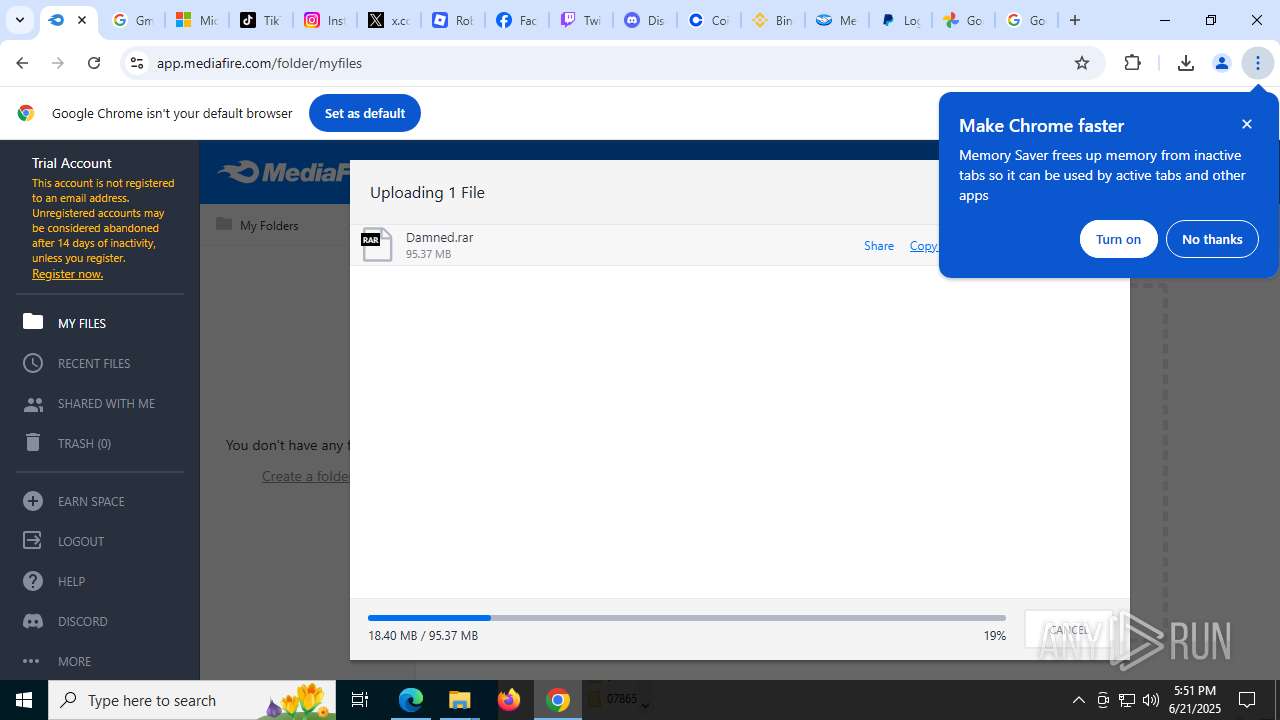The image size is (1280, 720).
Task: Open the Instagram browser tab
Action: [x=324, y=20]
